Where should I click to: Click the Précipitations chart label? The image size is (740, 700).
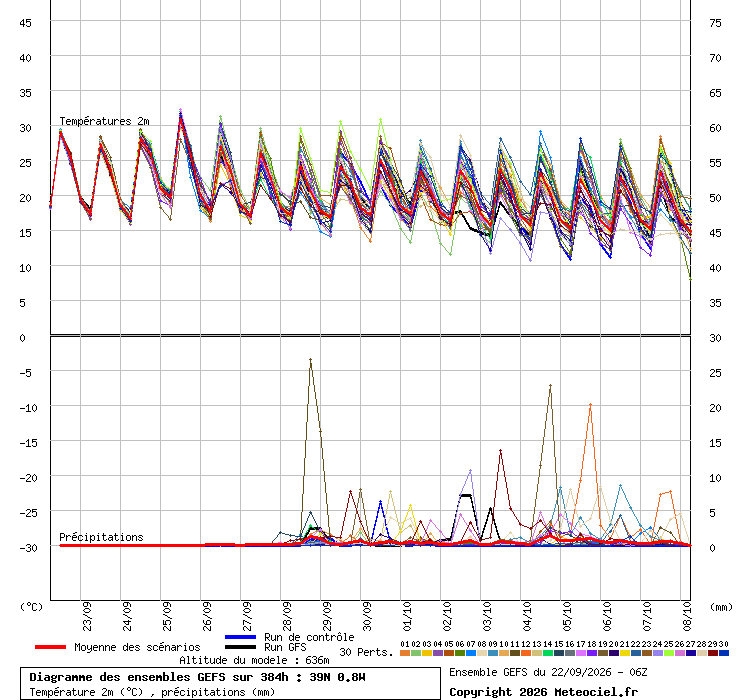pos(101,537)
